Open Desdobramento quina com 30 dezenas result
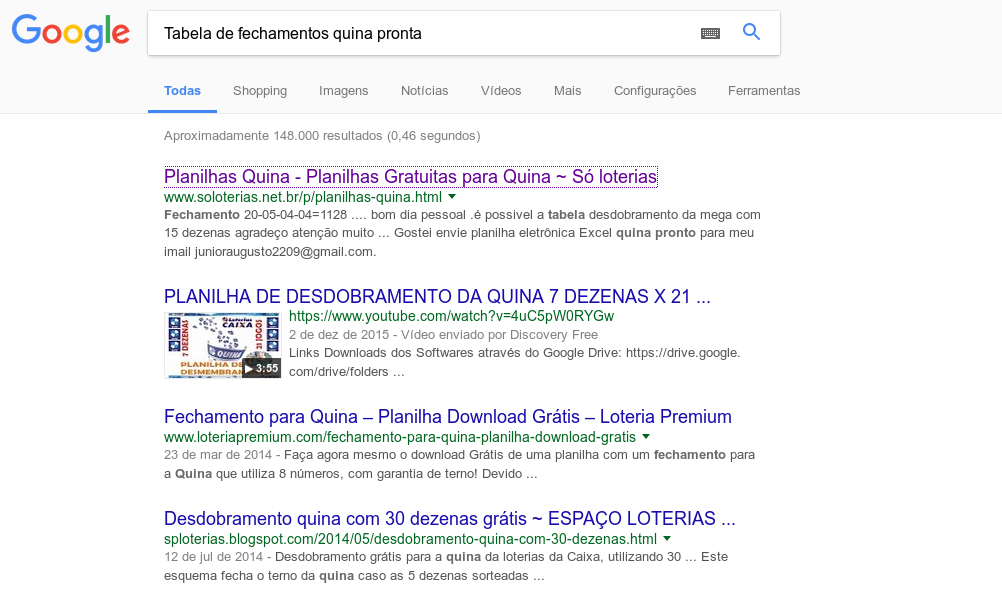The height and width of the screenshot is (595, 1002). (x=449, y=518)
